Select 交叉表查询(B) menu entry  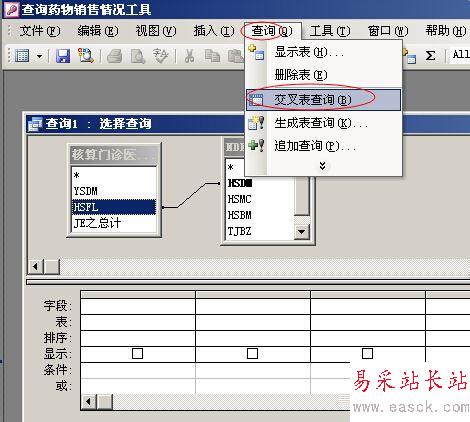(323, 99)
